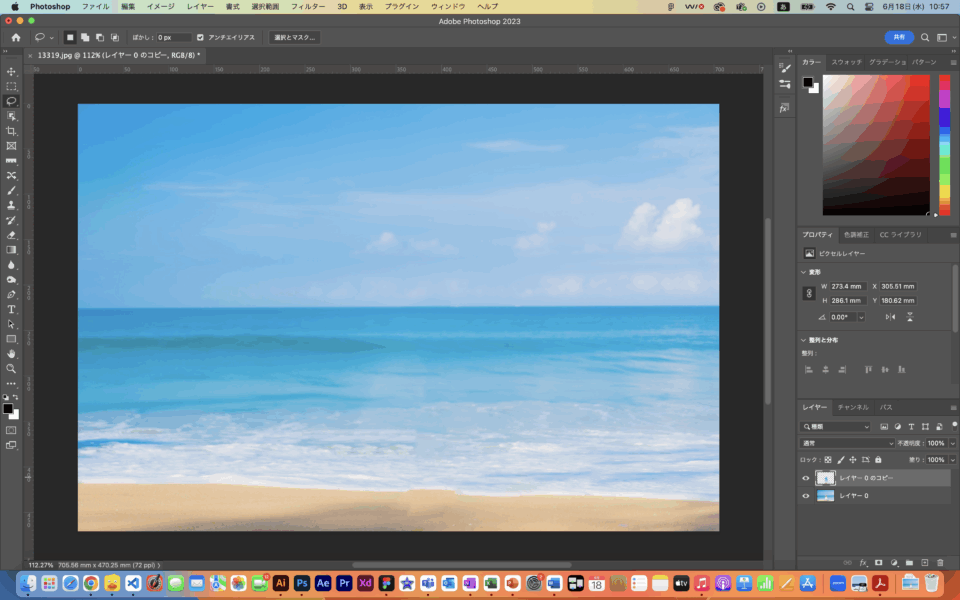Open the workspace switcher dropdown
Screen dimensions: 960x600
945,37
